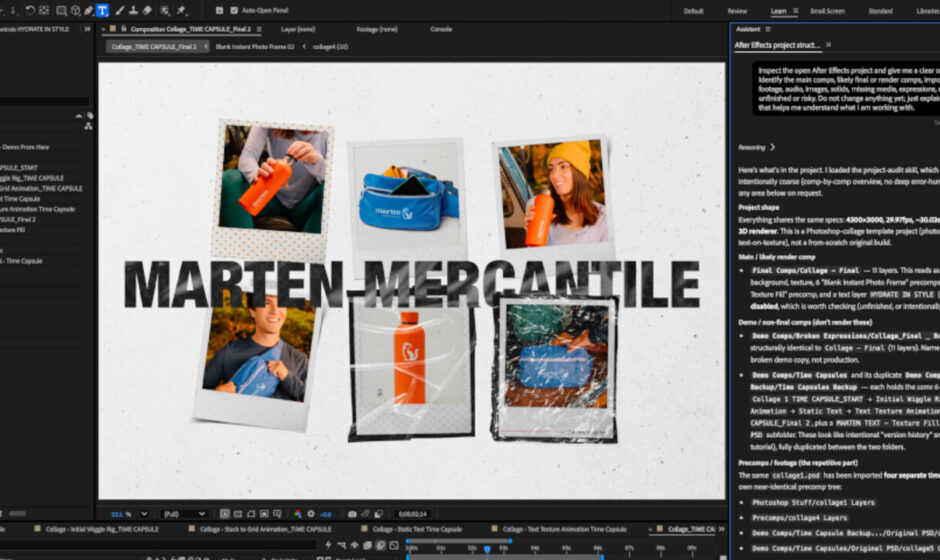This screenshot has width=940, height=560.
Task: Select the Rotation (undo arrow) tool
Action: 30,10
